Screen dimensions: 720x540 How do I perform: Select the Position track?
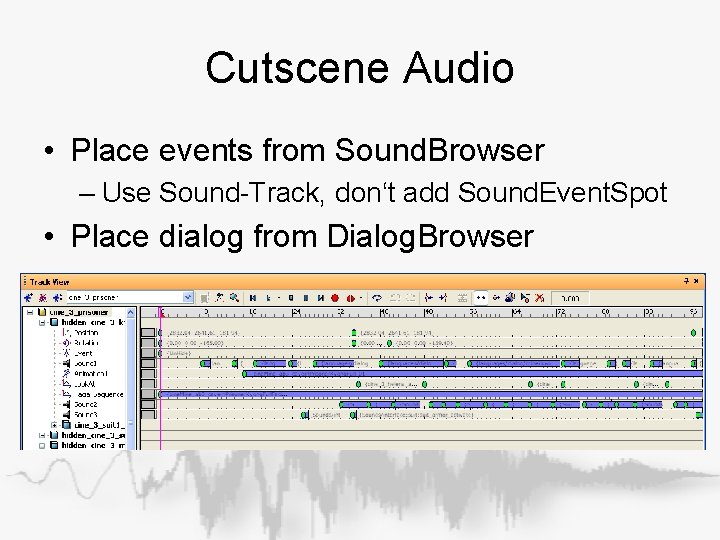click(86, 332)
